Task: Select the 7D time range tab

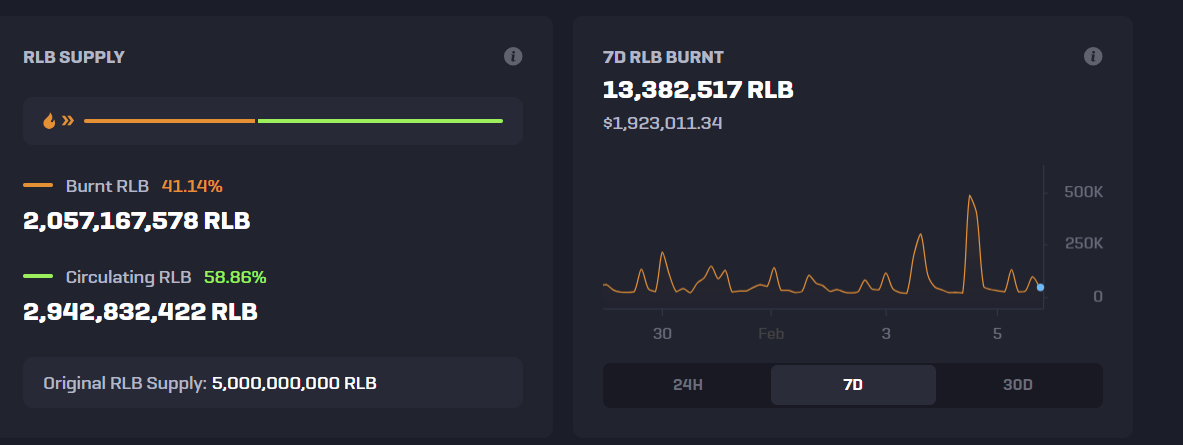Action: click(x=853, y=385)
